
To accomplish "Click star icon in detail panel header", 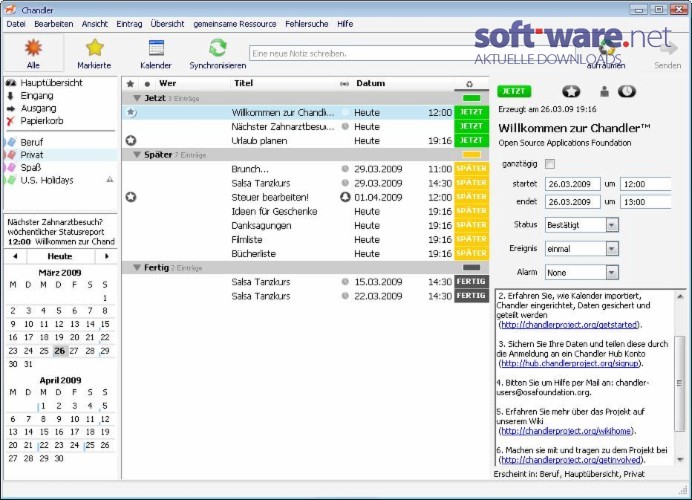I will click(571, 91).
